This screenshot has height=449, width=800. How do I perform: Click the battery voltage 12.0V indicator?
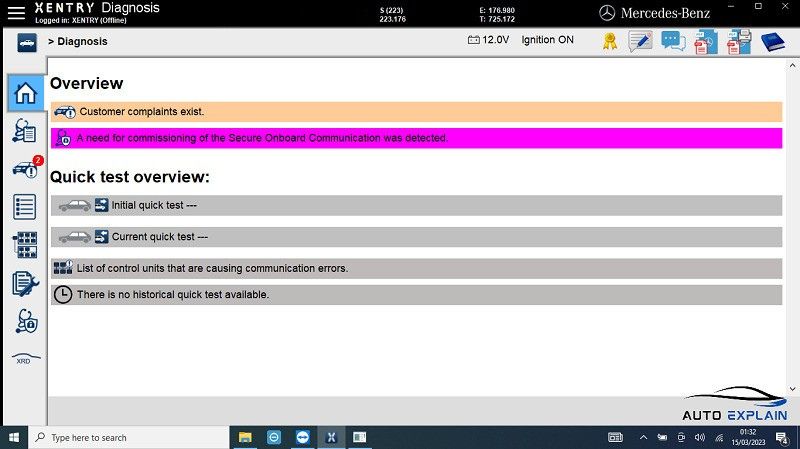(488, 40)
